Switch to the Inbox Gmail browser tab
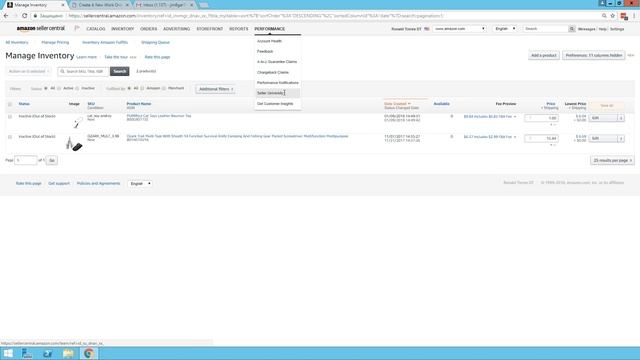 163,5
